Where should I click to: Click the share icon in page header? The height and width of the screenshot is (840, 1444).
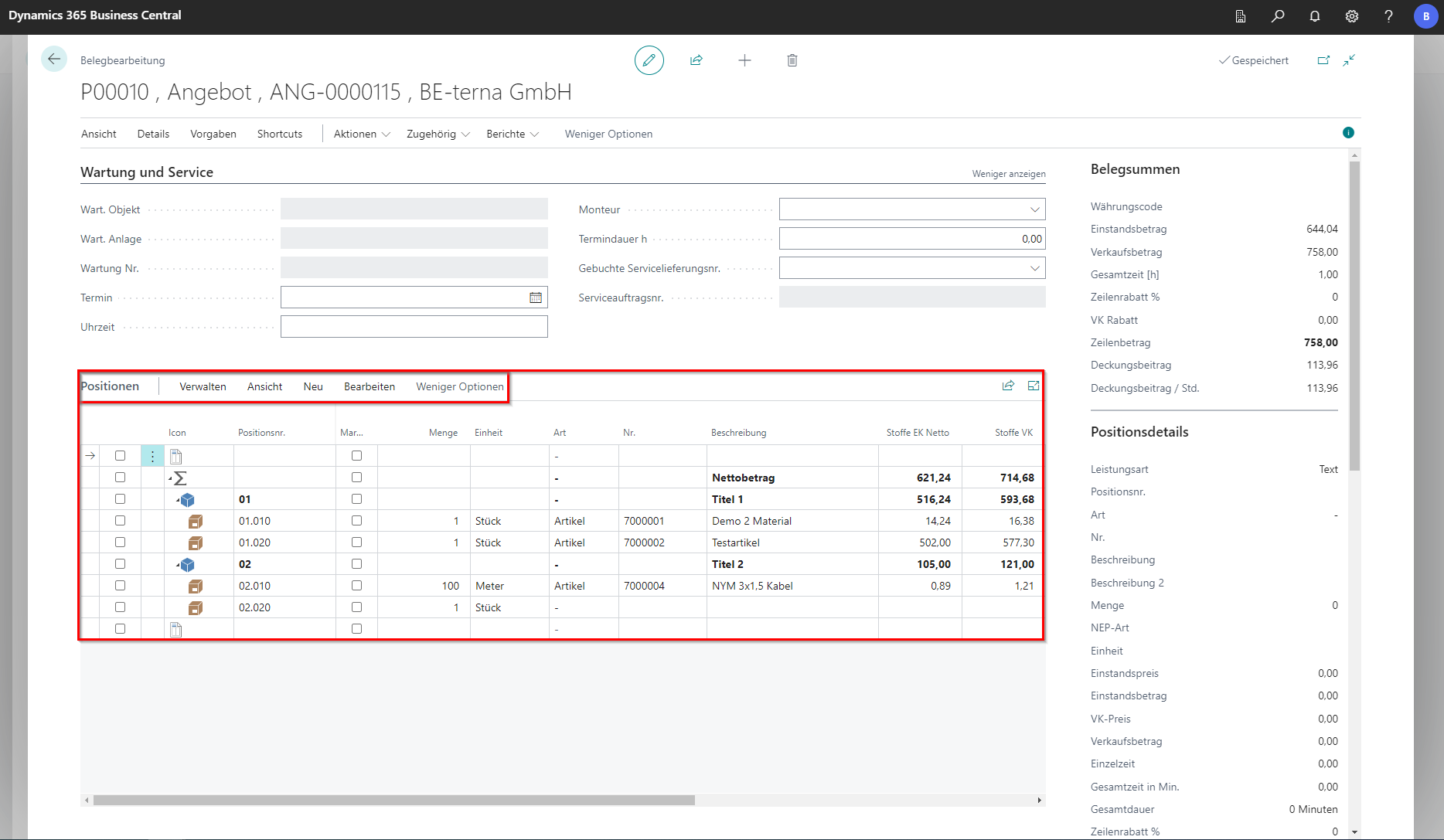tap(696, 60)
